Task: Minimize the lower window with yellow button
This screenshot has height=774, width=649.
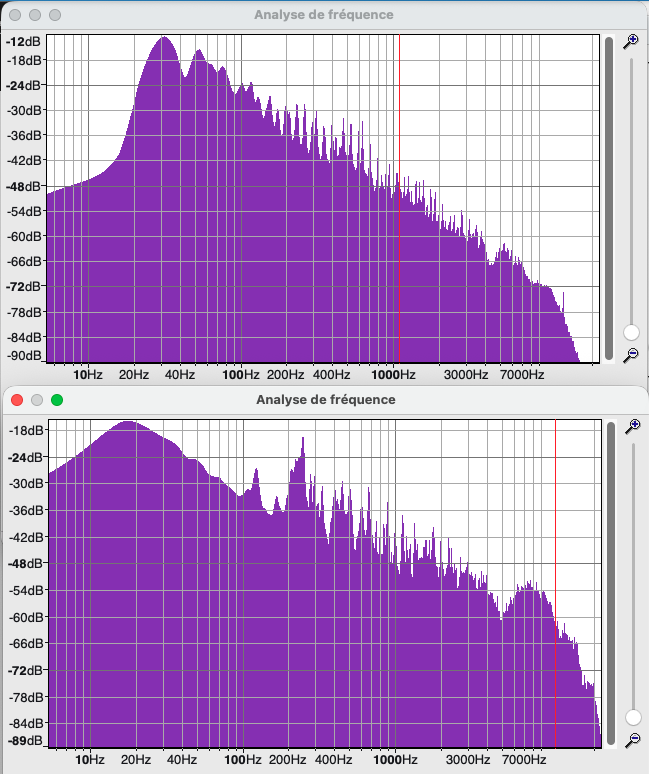Action: tap(37, 400)
